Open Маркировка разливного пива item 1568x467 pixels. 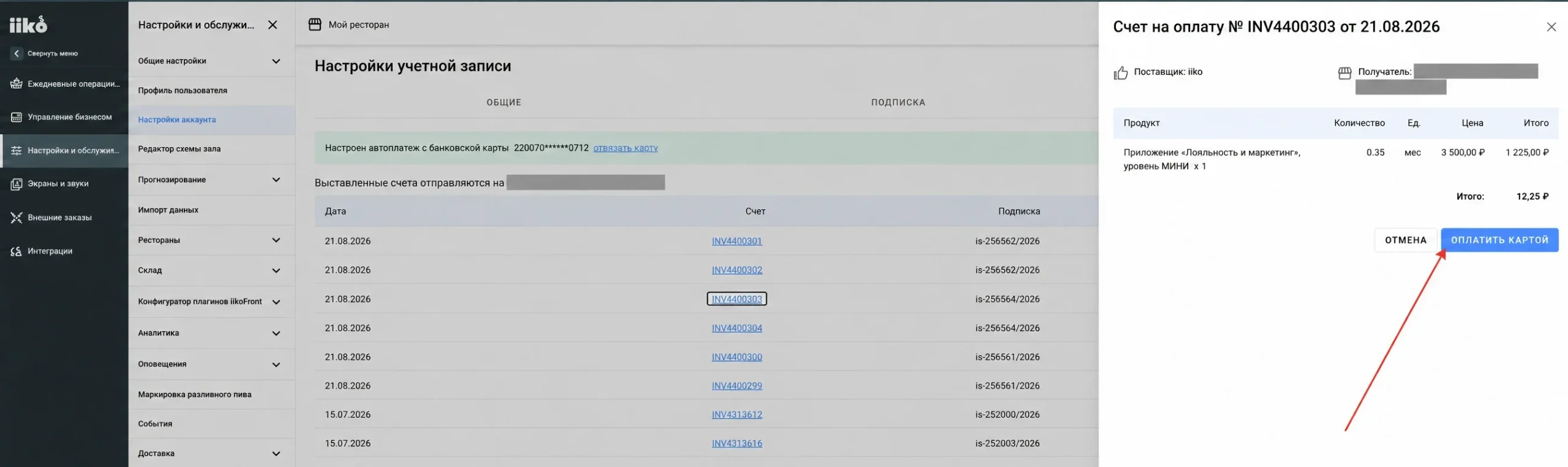pyautogui.click(x=211, y=395)
